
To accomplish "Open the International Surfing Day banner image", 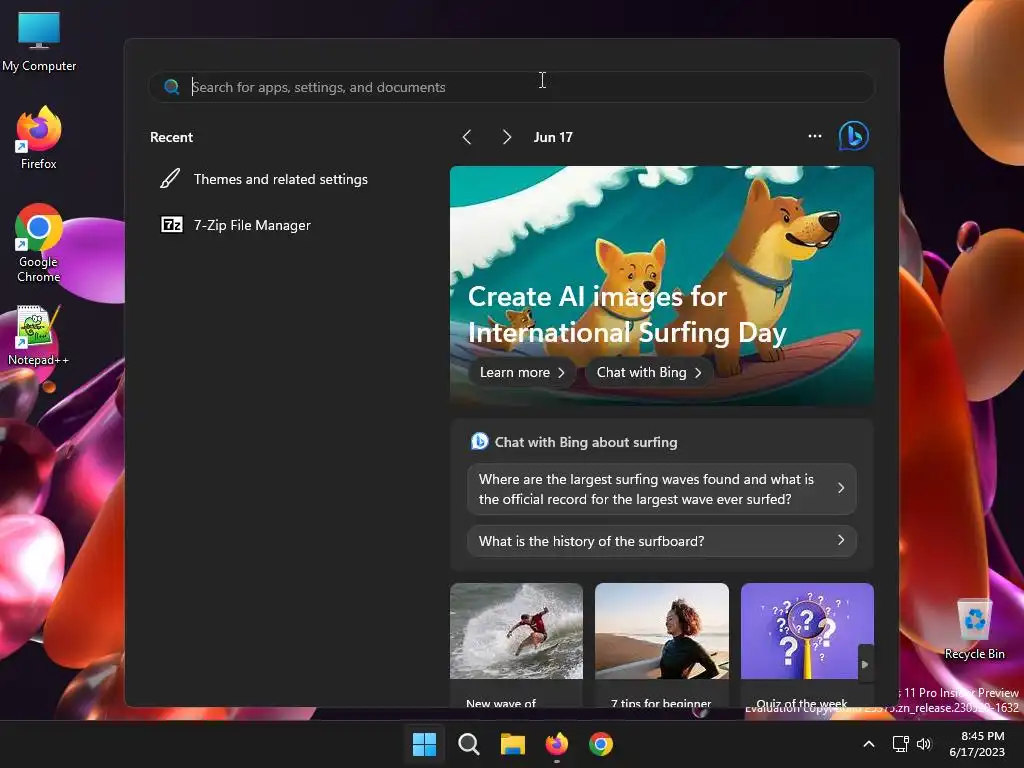I will coord(662,285).
